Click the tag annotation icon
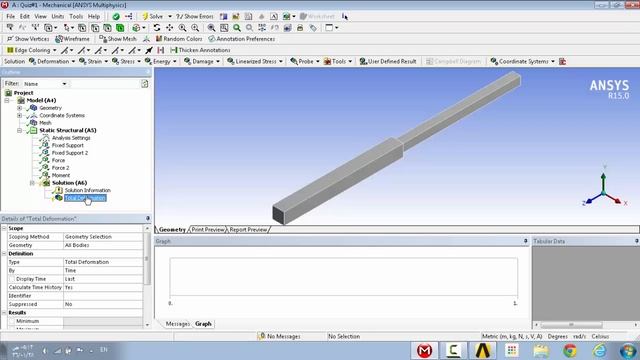Image resolution: width=640 pixels, height=360 pixels. [313, 28]
